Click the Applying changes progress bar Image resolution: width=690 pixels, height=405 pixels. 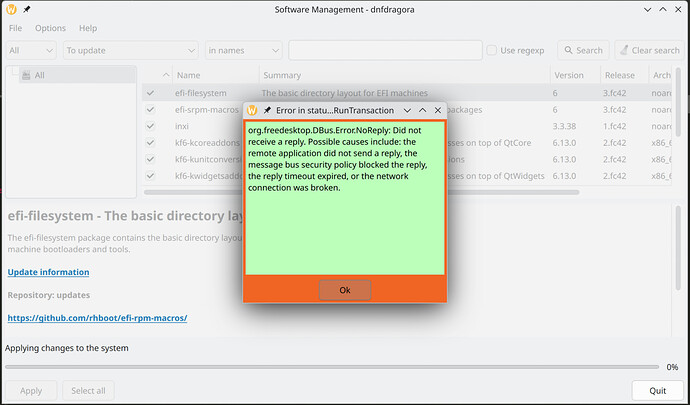332,367
